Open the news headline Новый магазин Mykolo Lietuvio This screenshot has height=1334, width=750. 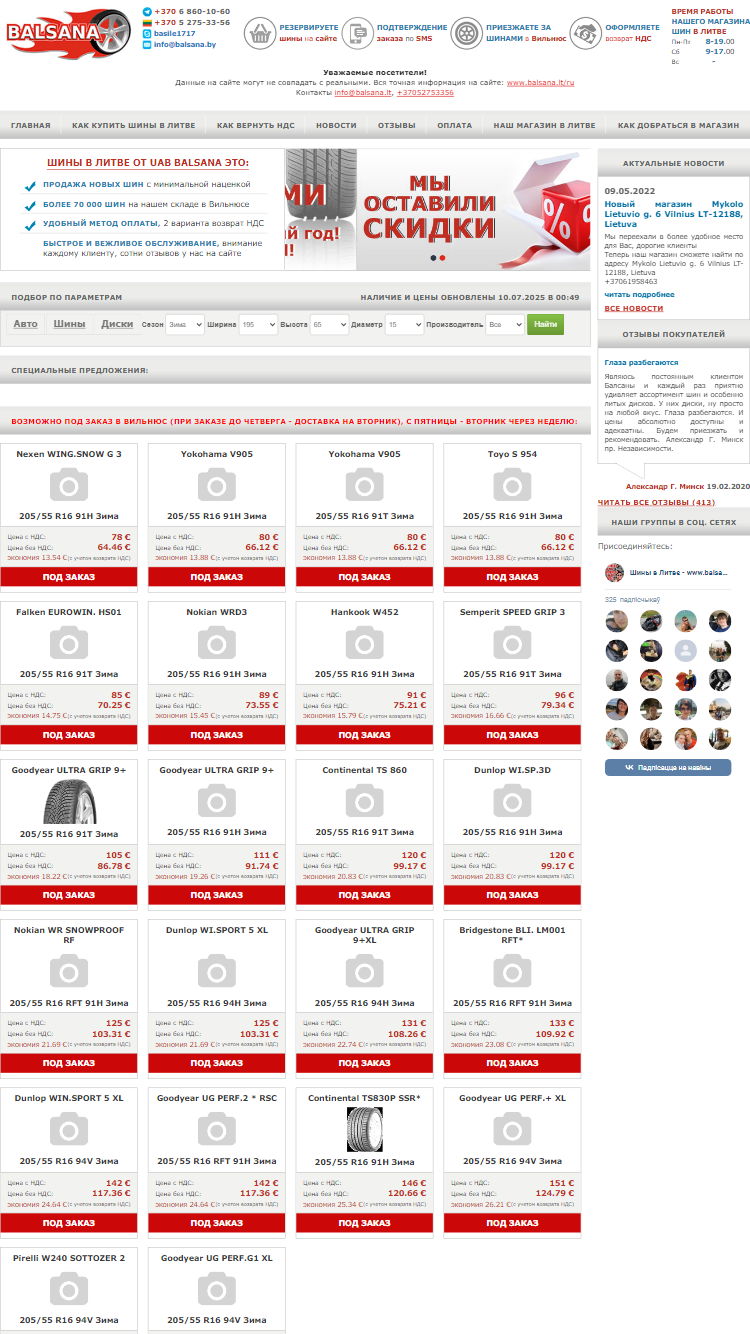674,214
